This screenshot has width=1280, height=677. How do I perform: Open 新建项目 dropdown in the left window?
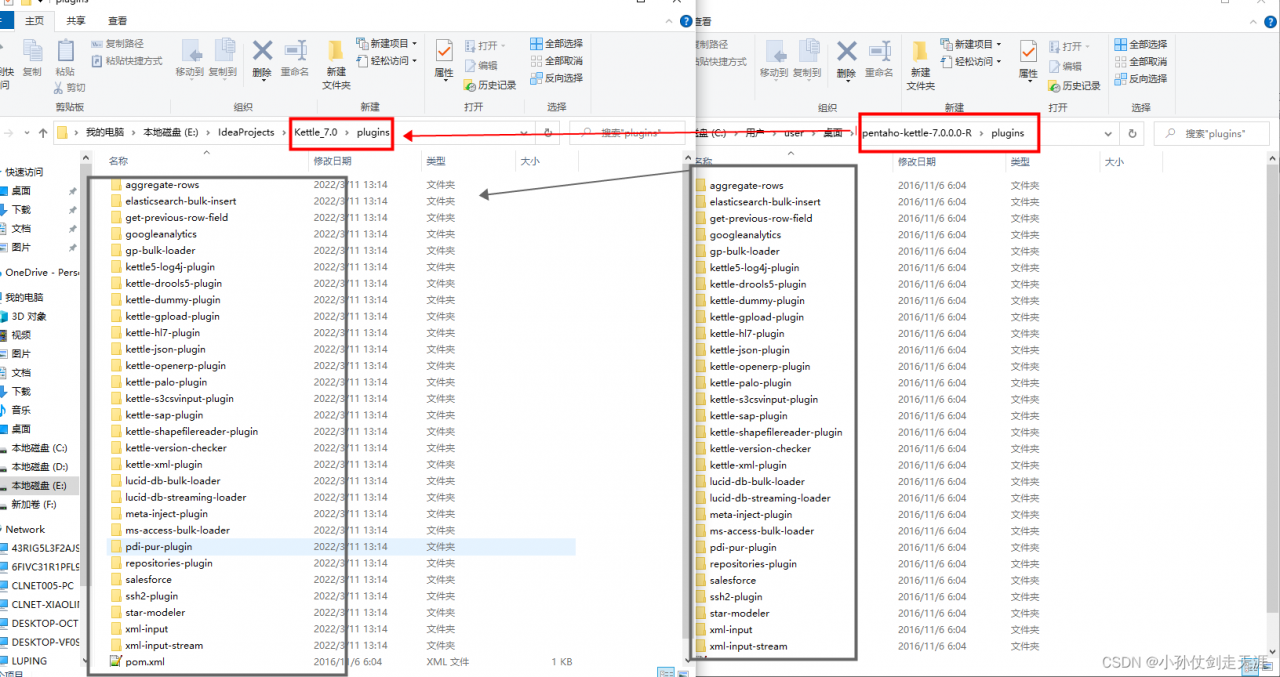[x=386, y=44]
